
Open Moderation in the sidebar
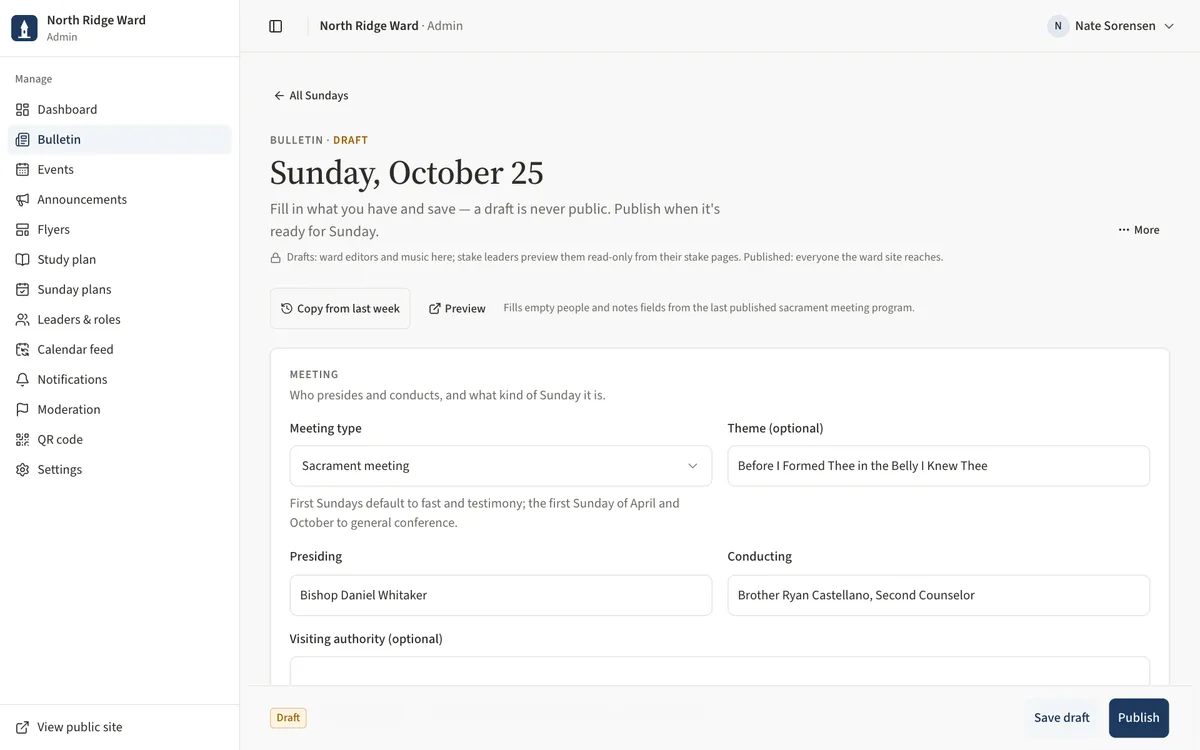(x=120, y=410)
